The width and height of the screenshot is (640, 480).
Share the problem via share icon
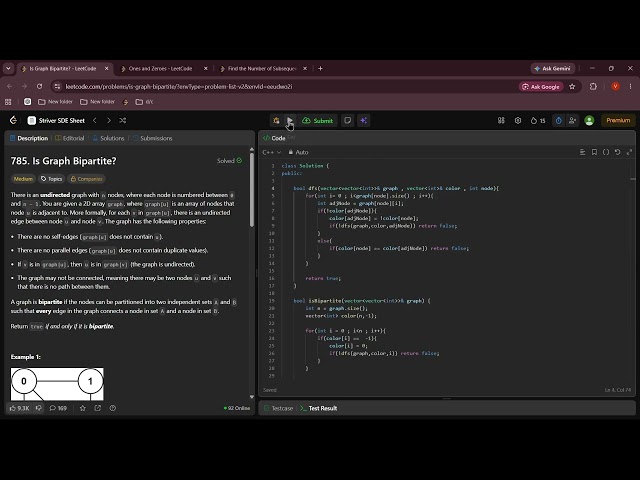tap(98, 408)
